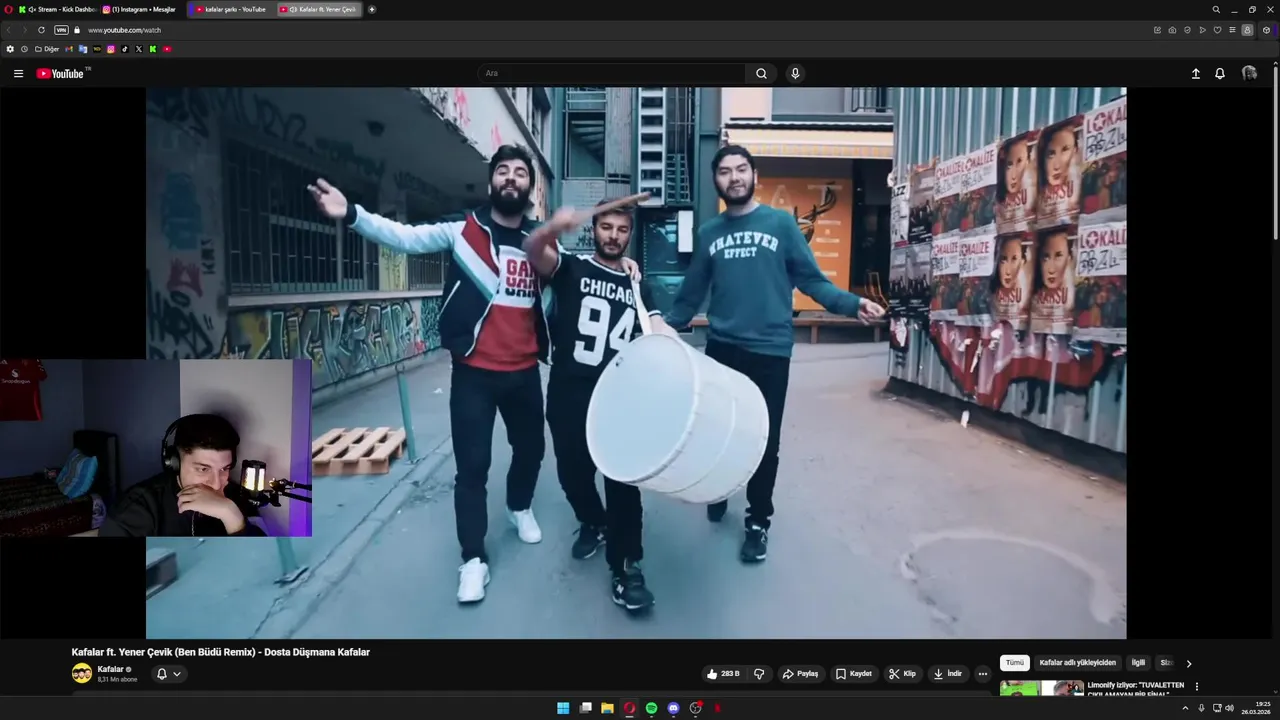Create a clip with Klip button

(902, 674)
